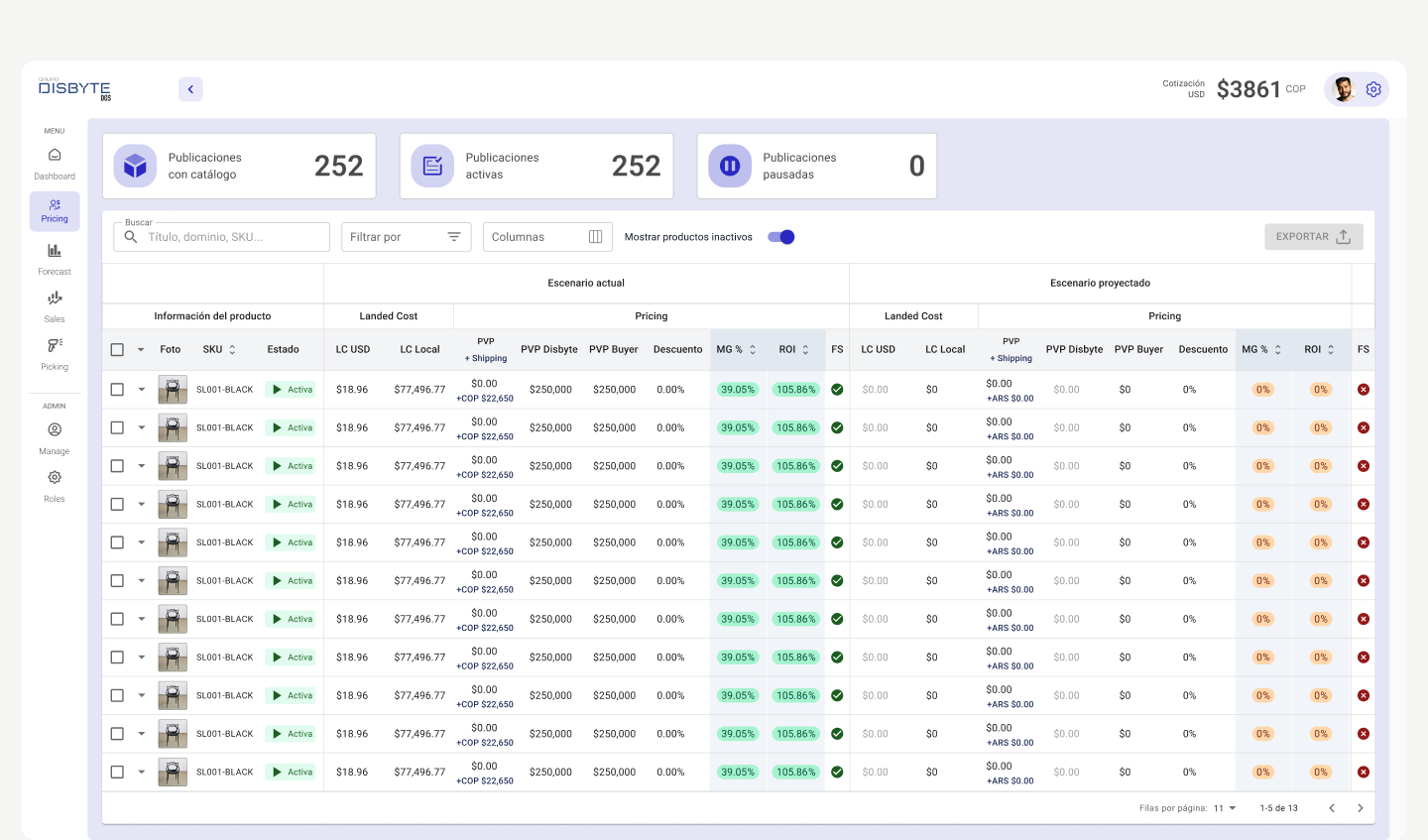
Task: Click the Escenario actual header
Action: tap(586, 284)
